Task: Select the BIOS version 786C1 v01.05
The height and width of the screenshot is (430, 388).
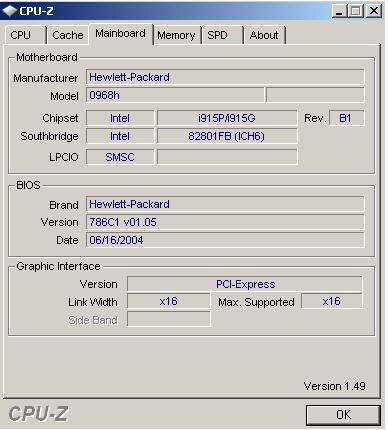Action: click(225, 222)
